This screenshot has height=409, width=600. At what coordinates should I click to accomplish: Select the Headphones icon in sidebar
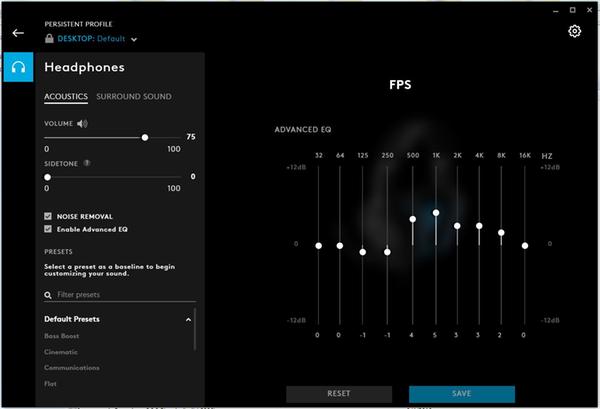tap(18, 69)
